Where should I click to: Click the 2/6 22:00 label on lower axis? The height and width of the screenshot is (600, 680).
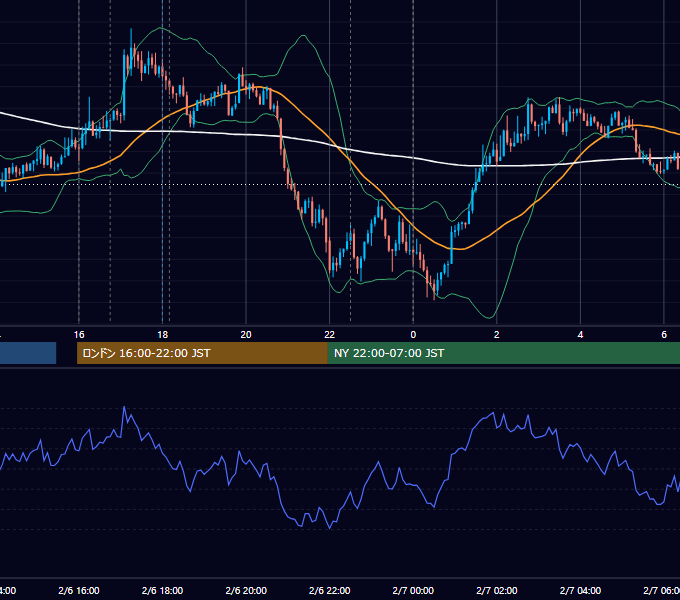click(x=330, y=590)
